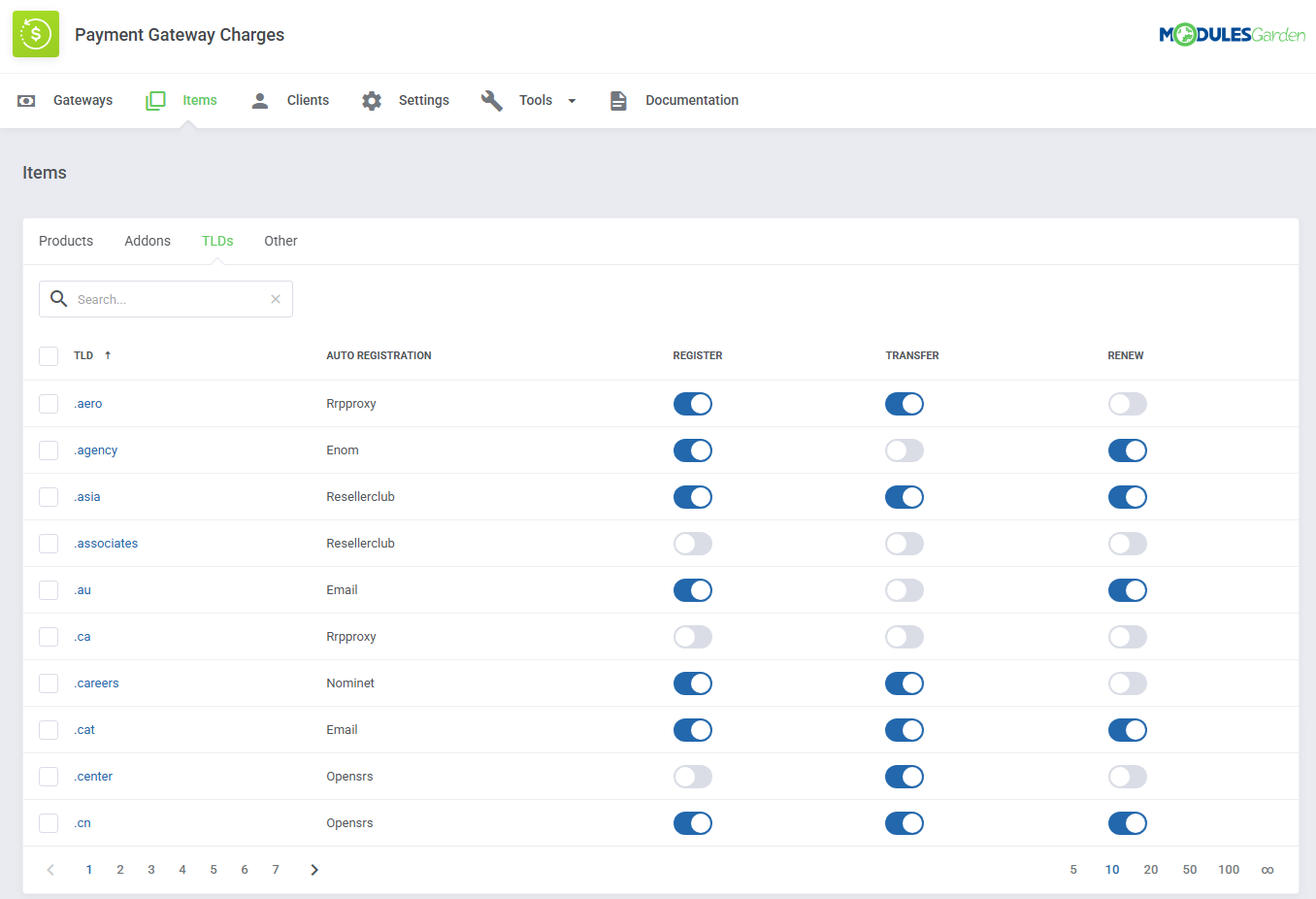Enable Renew for the .careers TLD
Screen dimensions: 1316x899
(1128, 683)
